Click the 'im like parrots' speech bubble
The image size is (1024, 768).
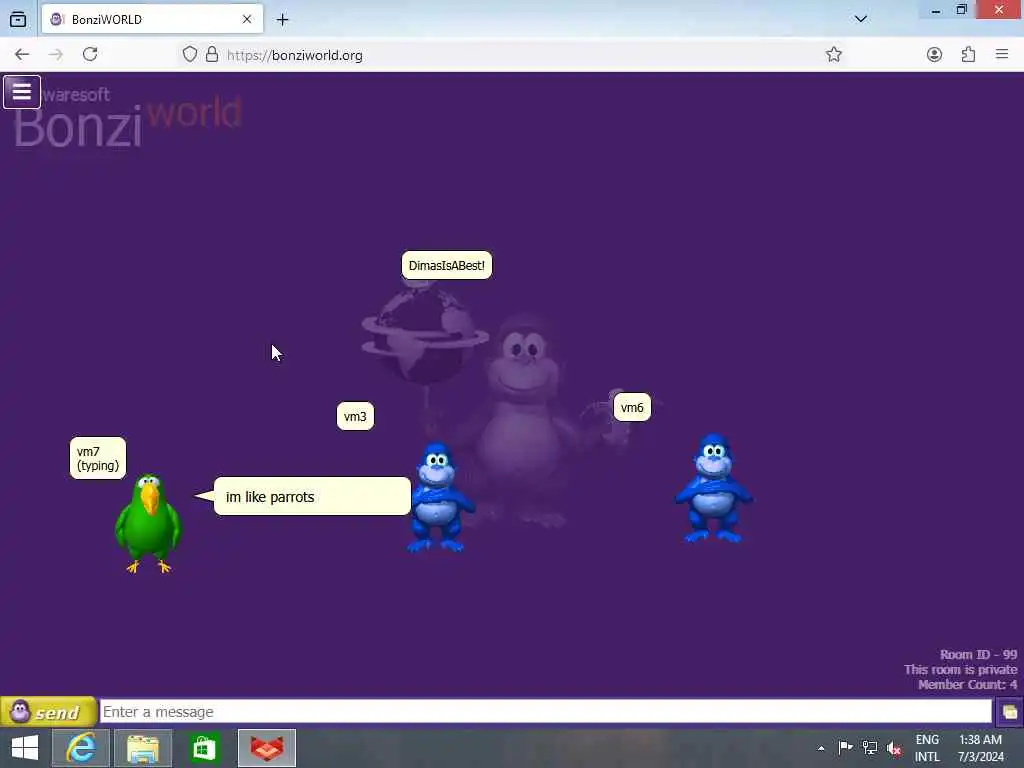(x=312, y=496)
